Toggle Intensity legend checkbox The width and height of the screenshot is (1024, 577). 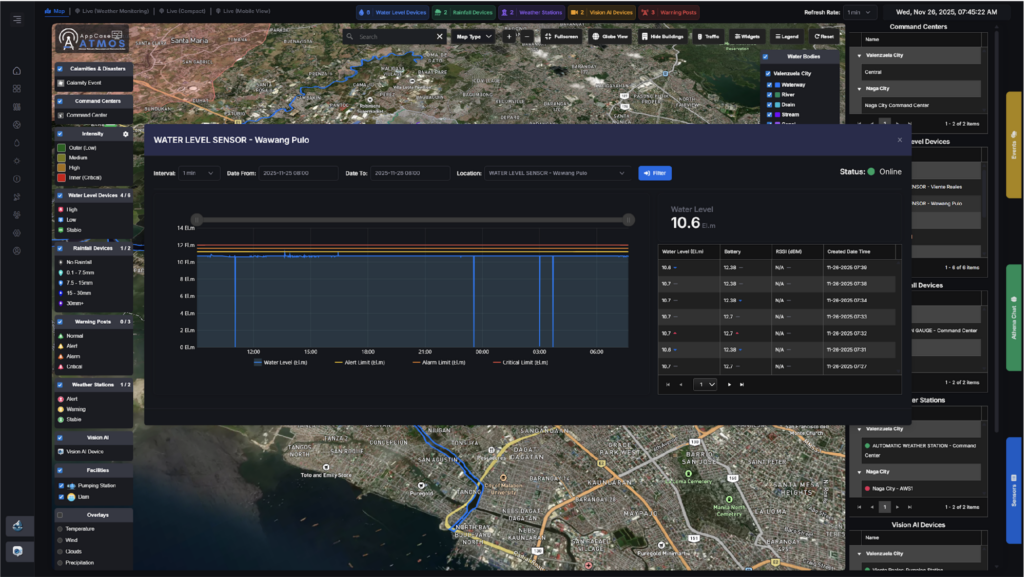tap(59, 134)
